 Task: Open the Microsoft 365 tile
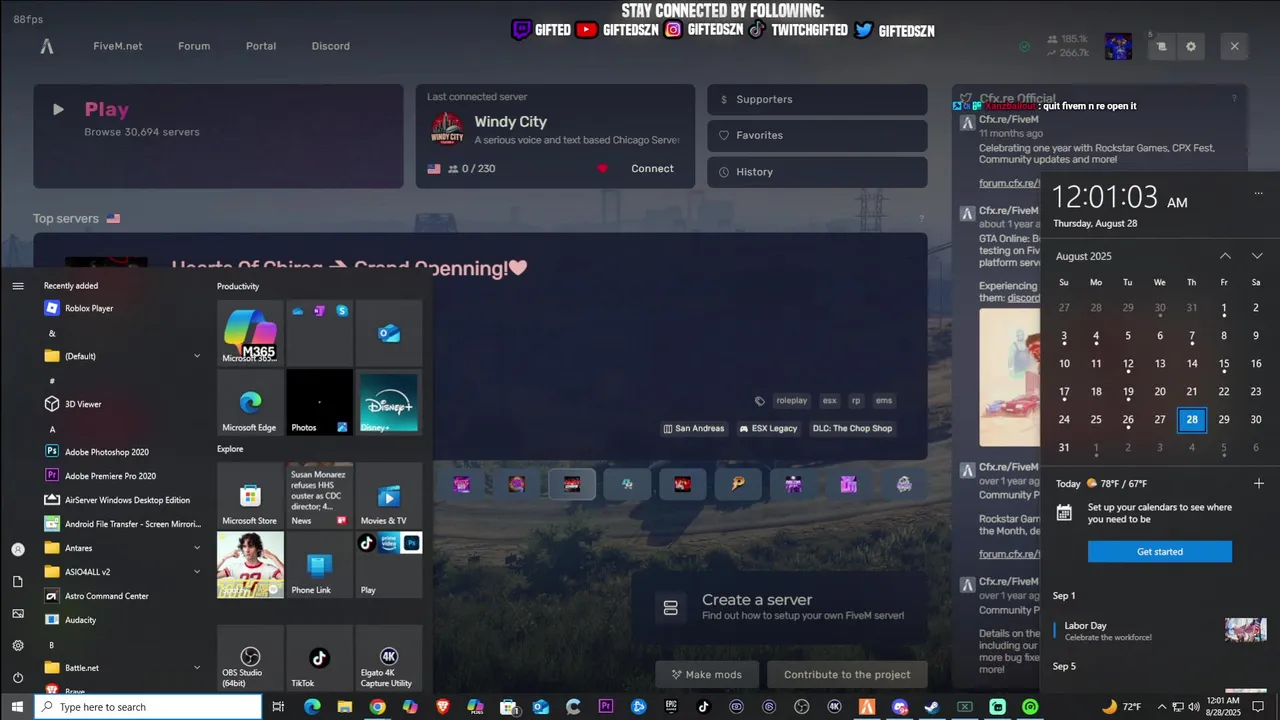coord(250,333)
